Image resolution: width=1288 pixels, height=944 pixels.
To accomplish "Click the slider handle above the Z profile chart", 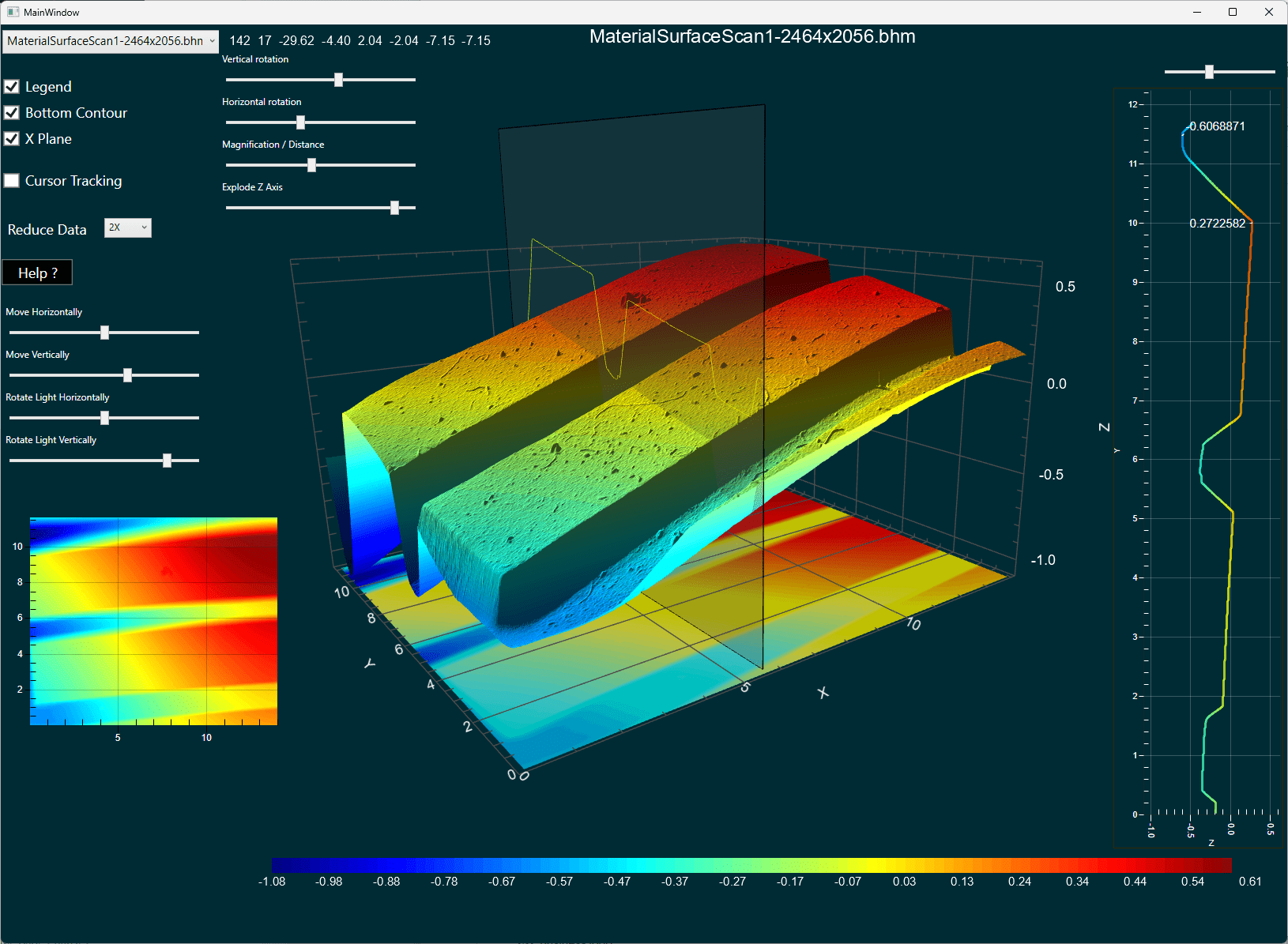I will [1209, 72].
